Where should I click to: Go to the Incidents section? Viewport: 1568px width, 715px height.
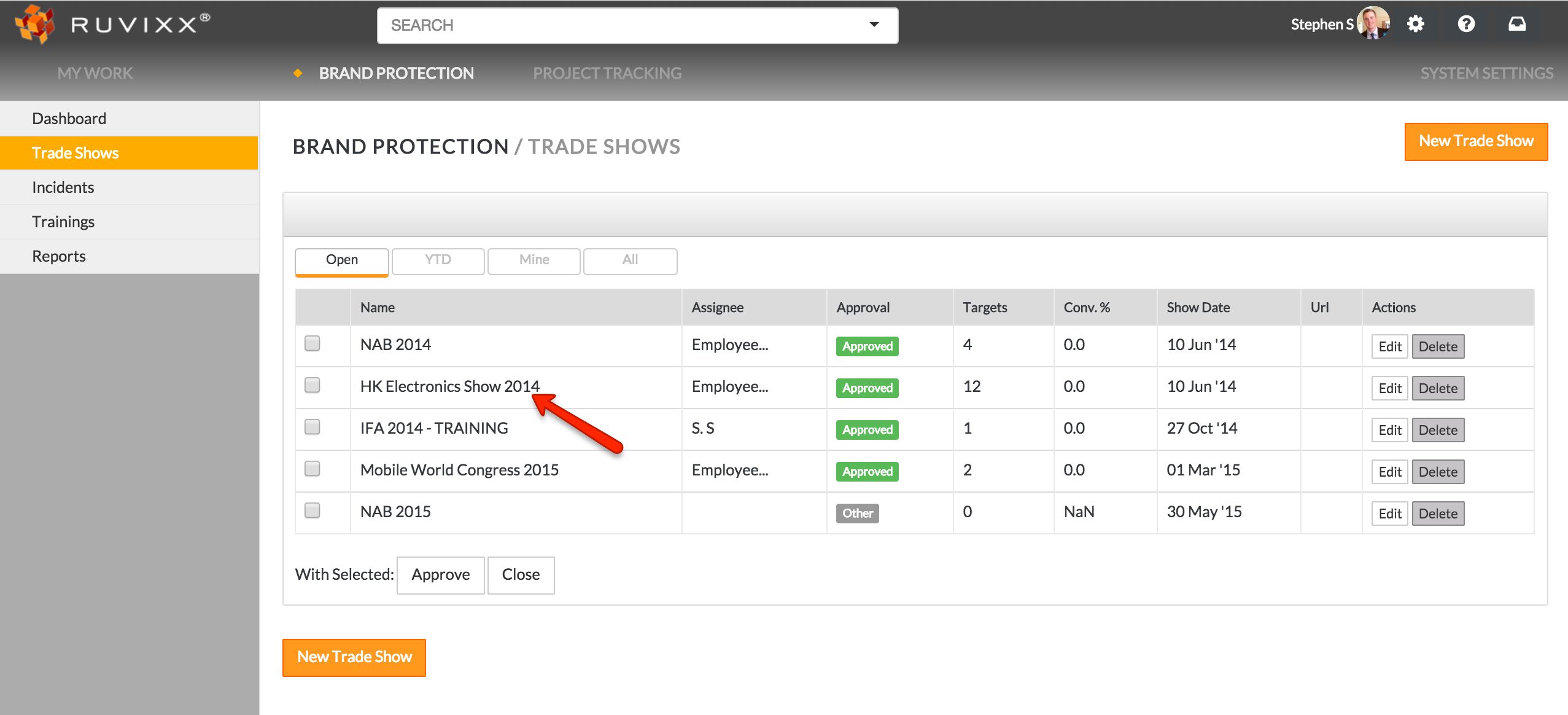[63, 187]
